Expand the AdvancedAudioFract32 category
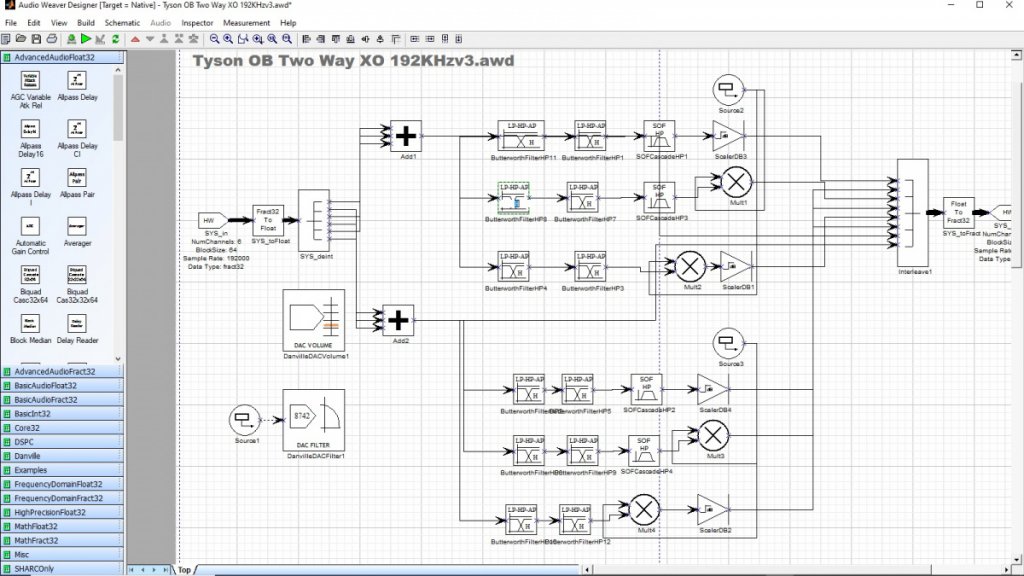1024x576 pixels. point(62,372)
